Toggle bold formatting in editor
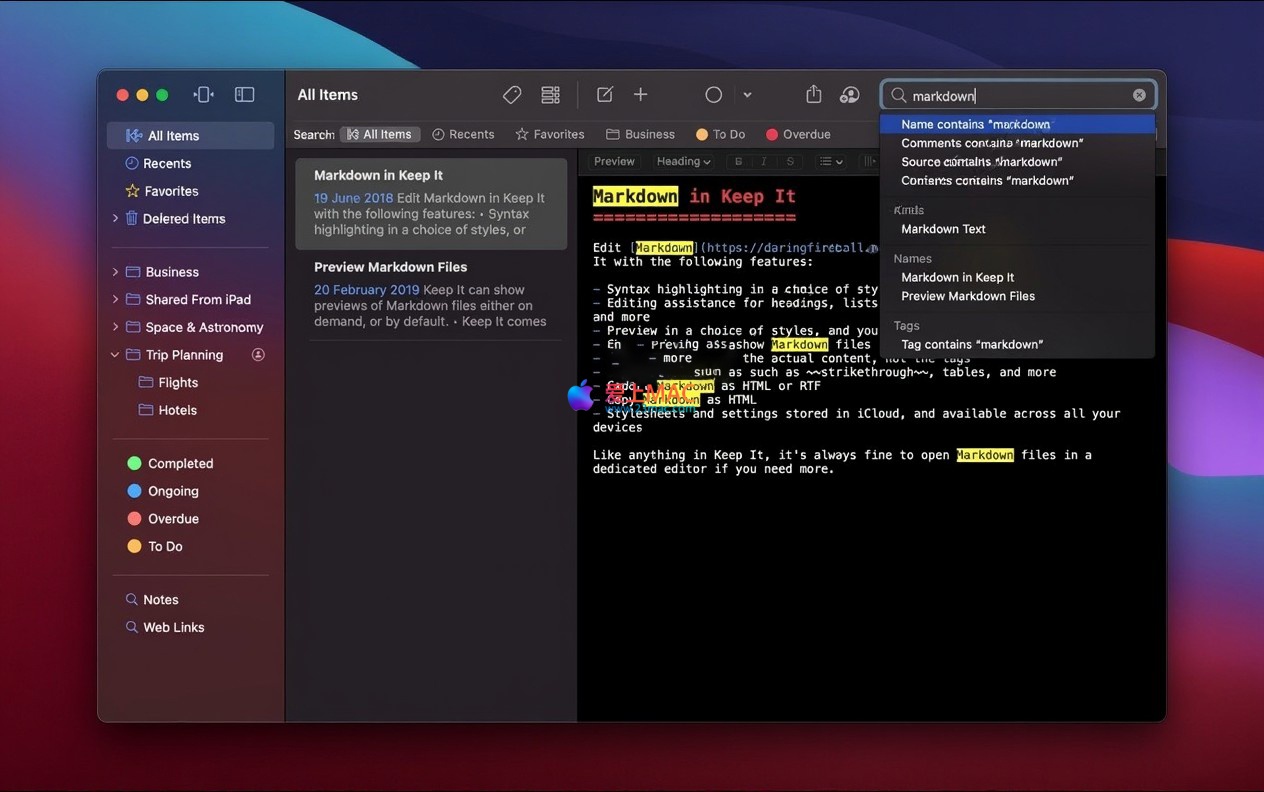The height and width of the screenshot is (792, 1264). (x=739, y=162)
